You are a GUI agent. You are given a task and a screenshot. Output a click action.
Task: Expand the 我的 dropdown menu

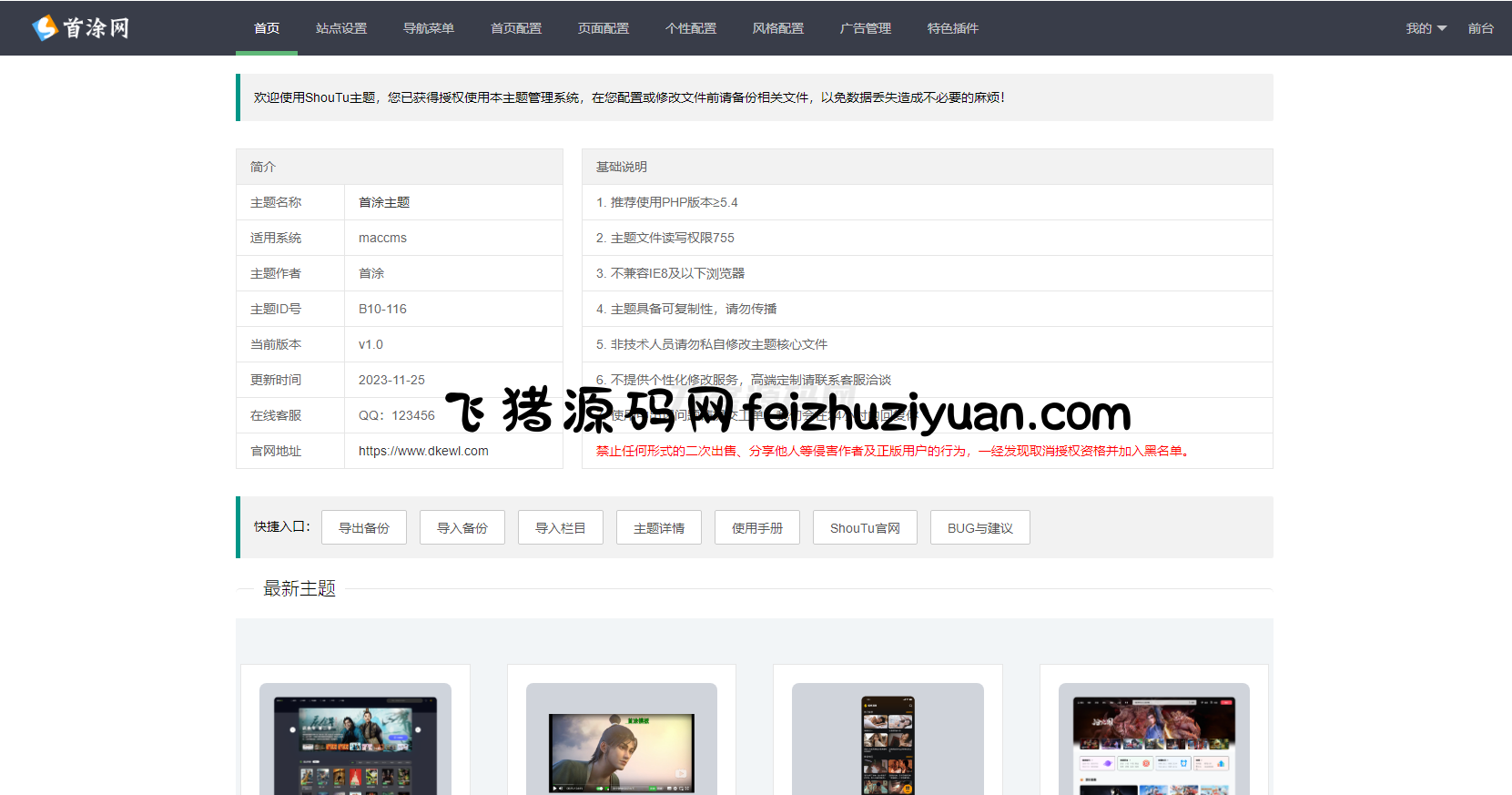pyautogui.click(x=1425, y=28)
